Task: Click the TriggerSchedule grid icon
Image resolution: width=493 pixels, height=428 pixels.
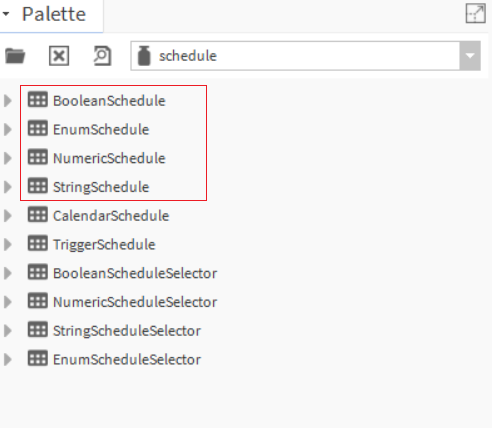Action: (38, 243)
